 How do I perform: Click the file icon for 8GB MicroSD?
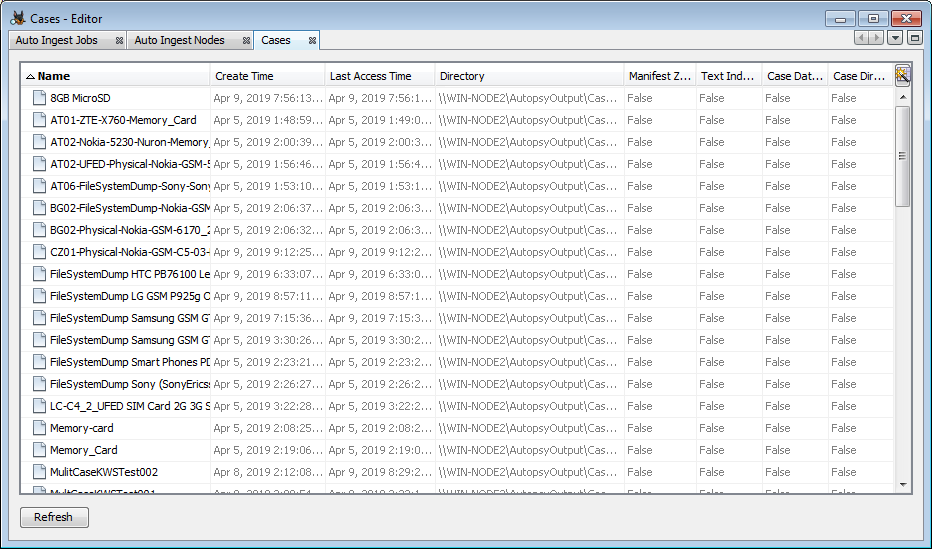coord(39,98)
